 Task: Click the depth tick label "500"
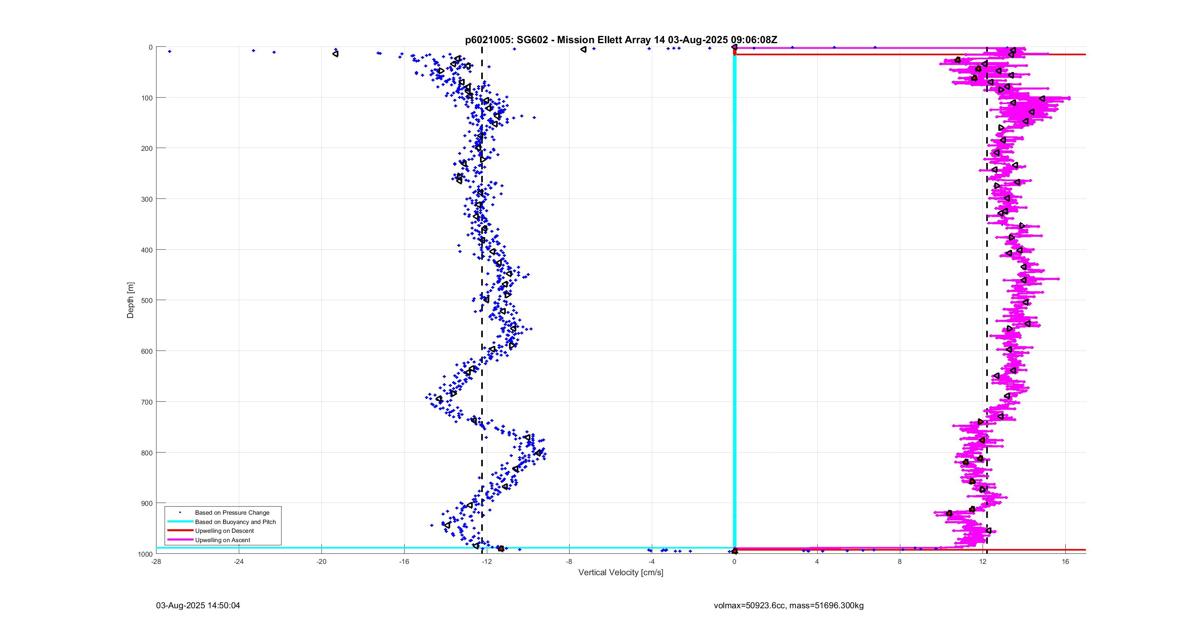pos(146,300)
